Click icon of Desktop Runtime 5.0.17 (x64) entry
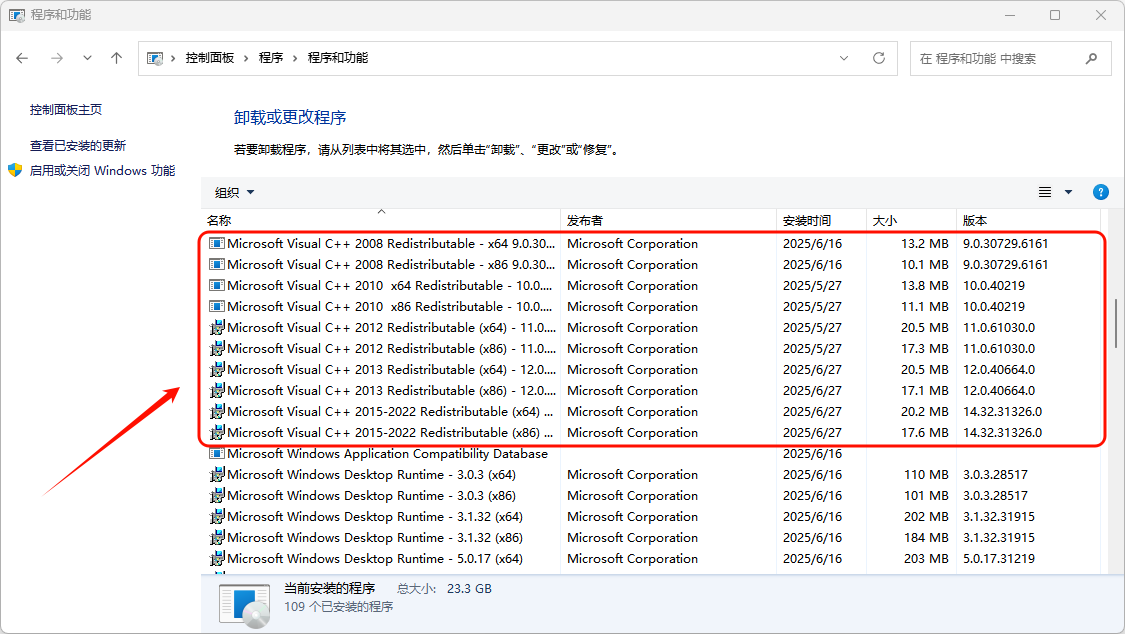Image resolution: width=1125 pixels, height=634 pixels. click(217, 559)
